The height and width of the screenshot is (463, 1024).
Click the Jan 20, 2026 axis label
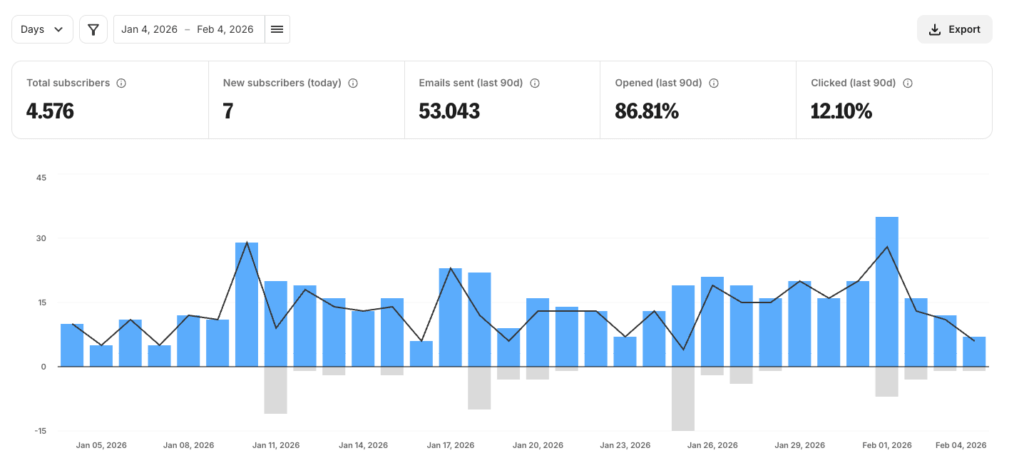coord(538,445)
